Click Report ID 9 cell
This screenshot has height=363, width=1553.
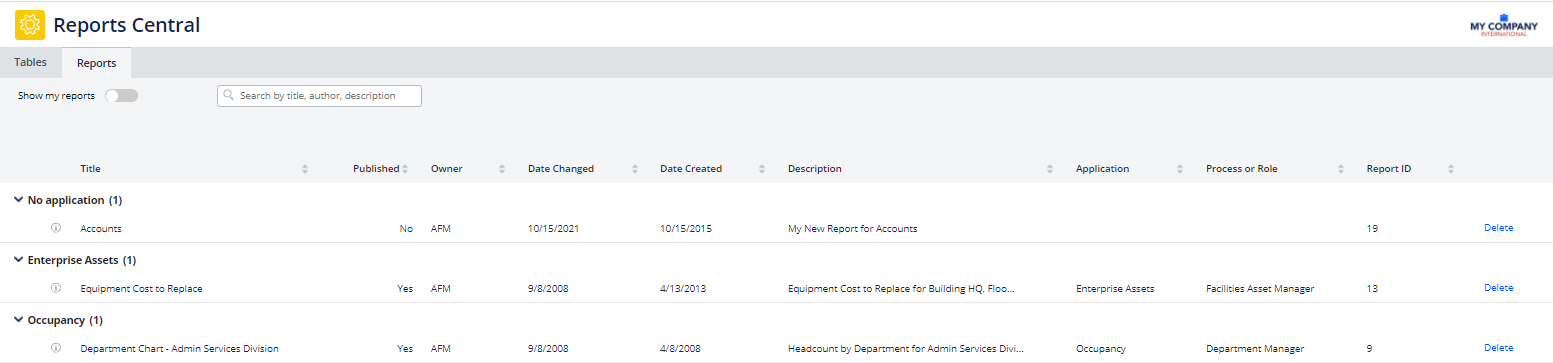1370,349
